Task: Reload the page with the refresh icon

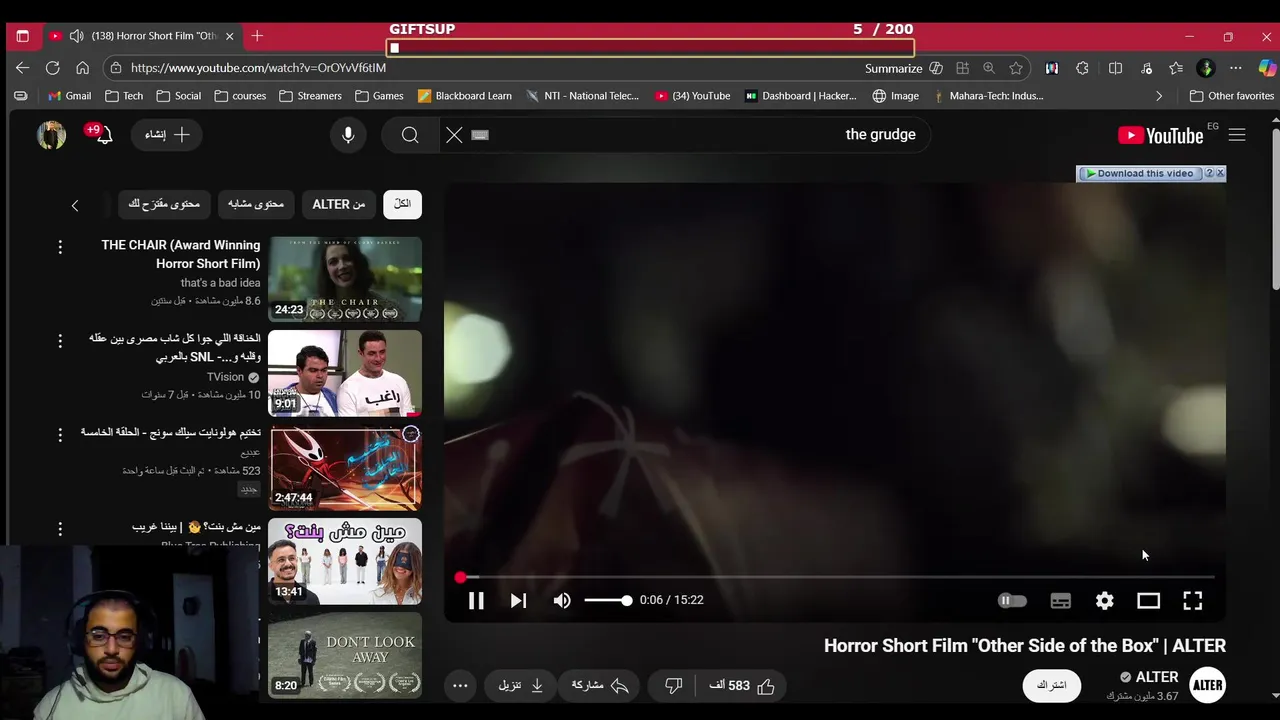Action: (52, 68)
